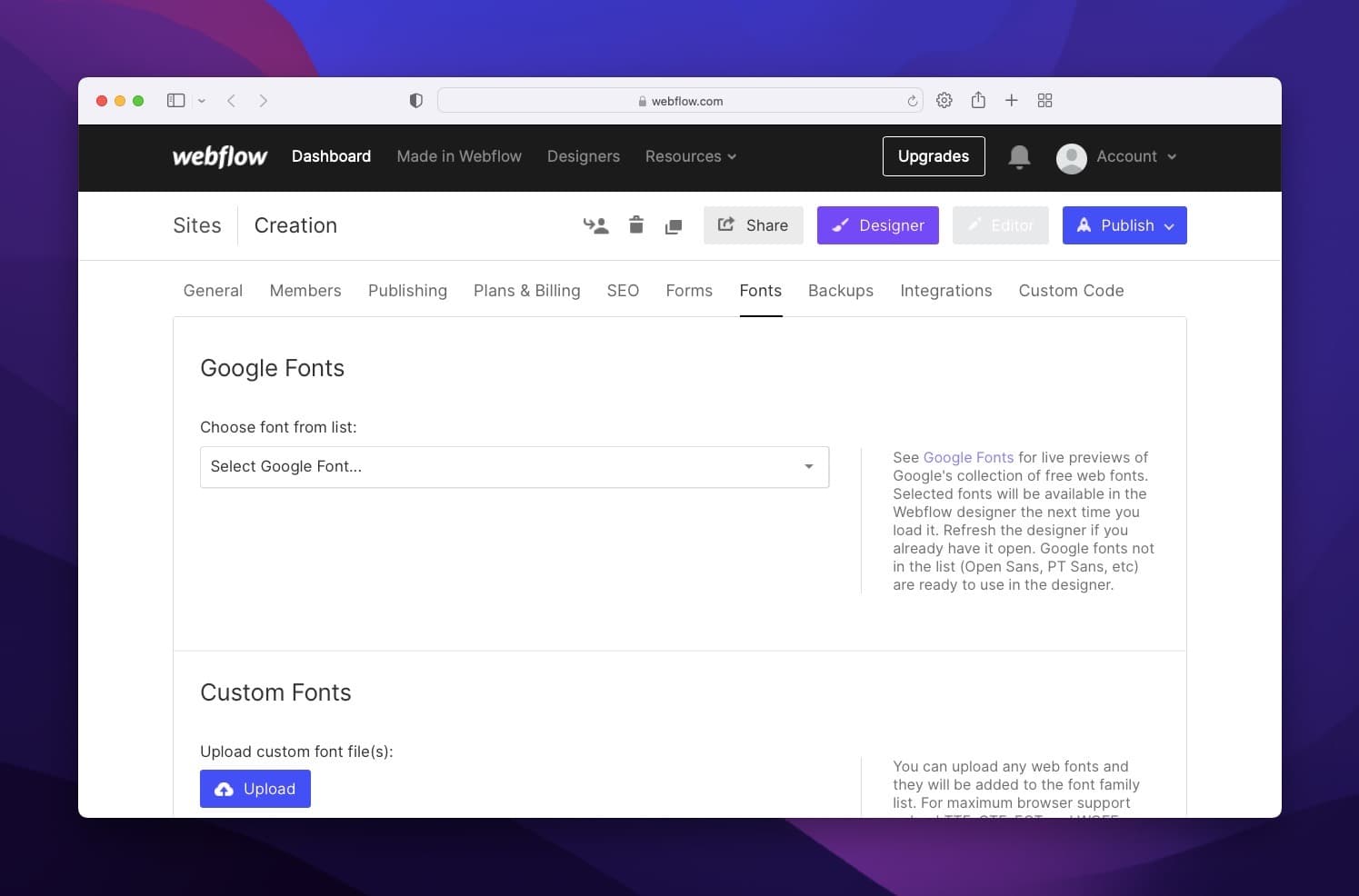The image size is (1359, 896).
Task: Click the account avatar icon
Action: (1072, 158)
